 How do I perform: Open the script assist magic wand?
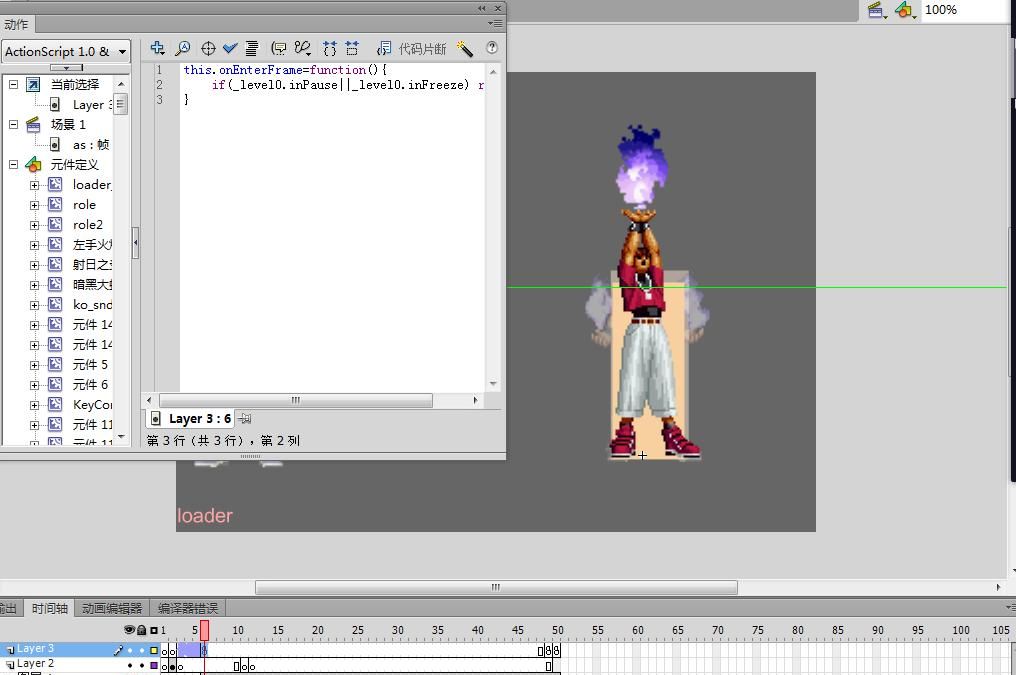(x=465, y=48)
